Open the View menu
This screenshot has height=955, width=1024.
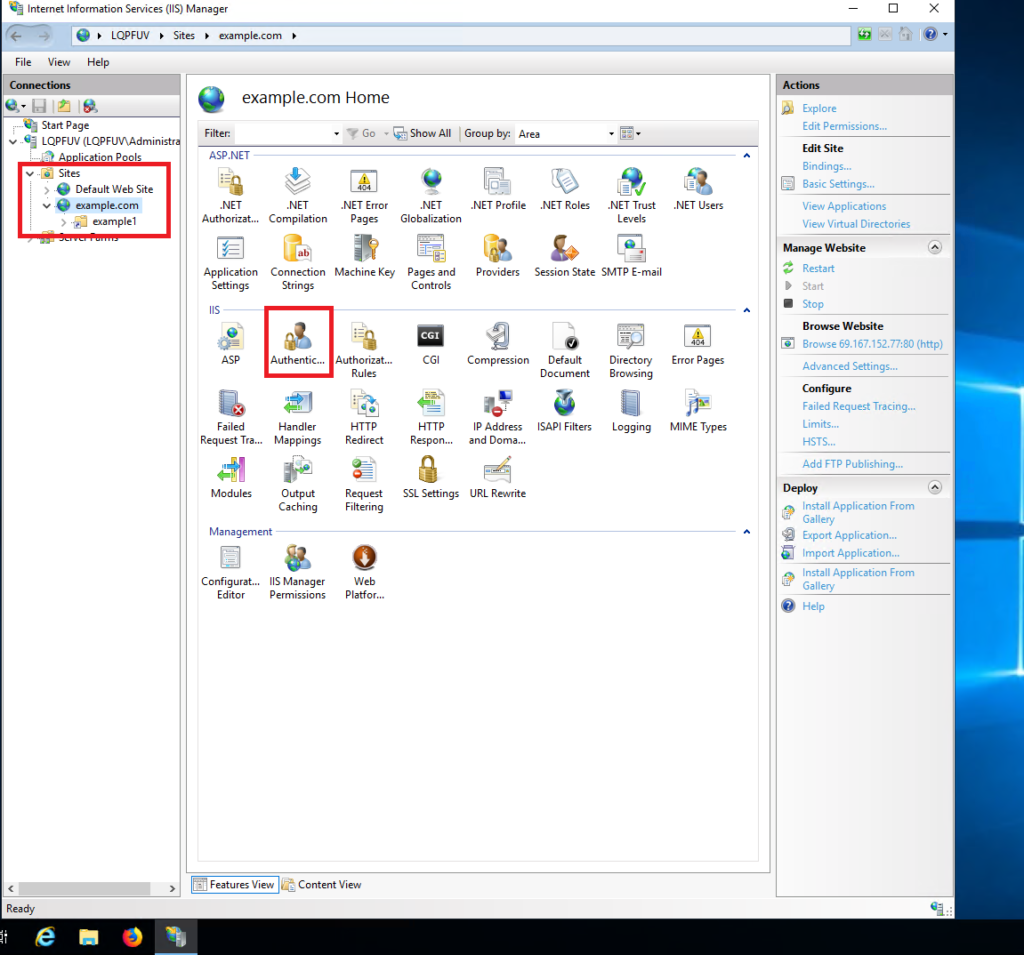click(x=59, y=62)
